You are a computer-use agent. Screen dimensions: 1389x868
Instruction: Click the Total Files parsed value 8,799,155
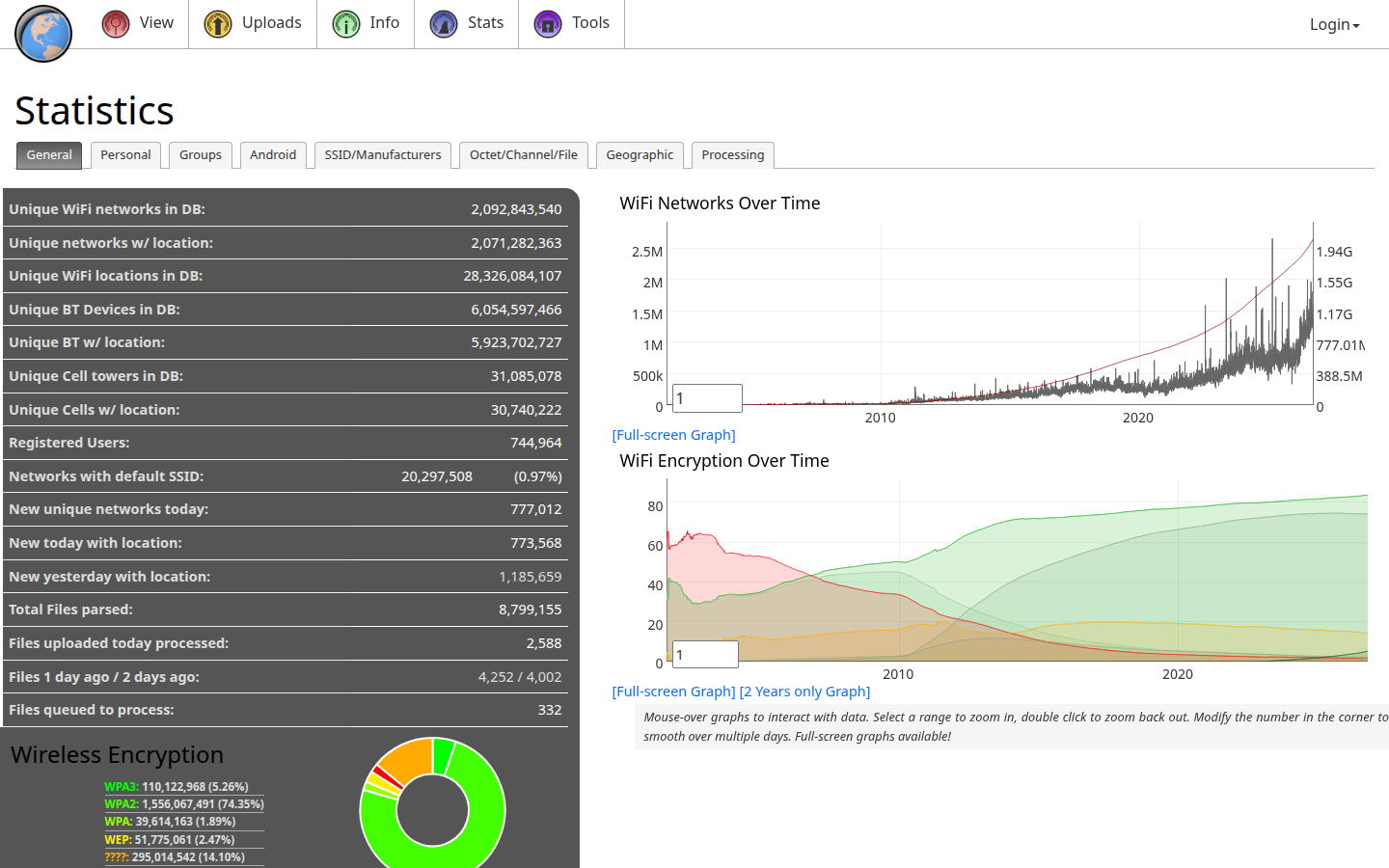(531, 610)
